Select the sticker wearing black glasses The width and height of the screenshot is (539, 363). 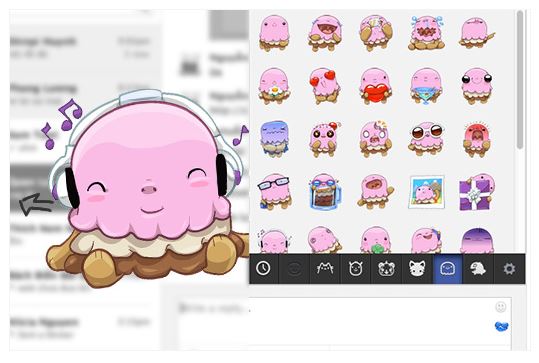[274, 192]
